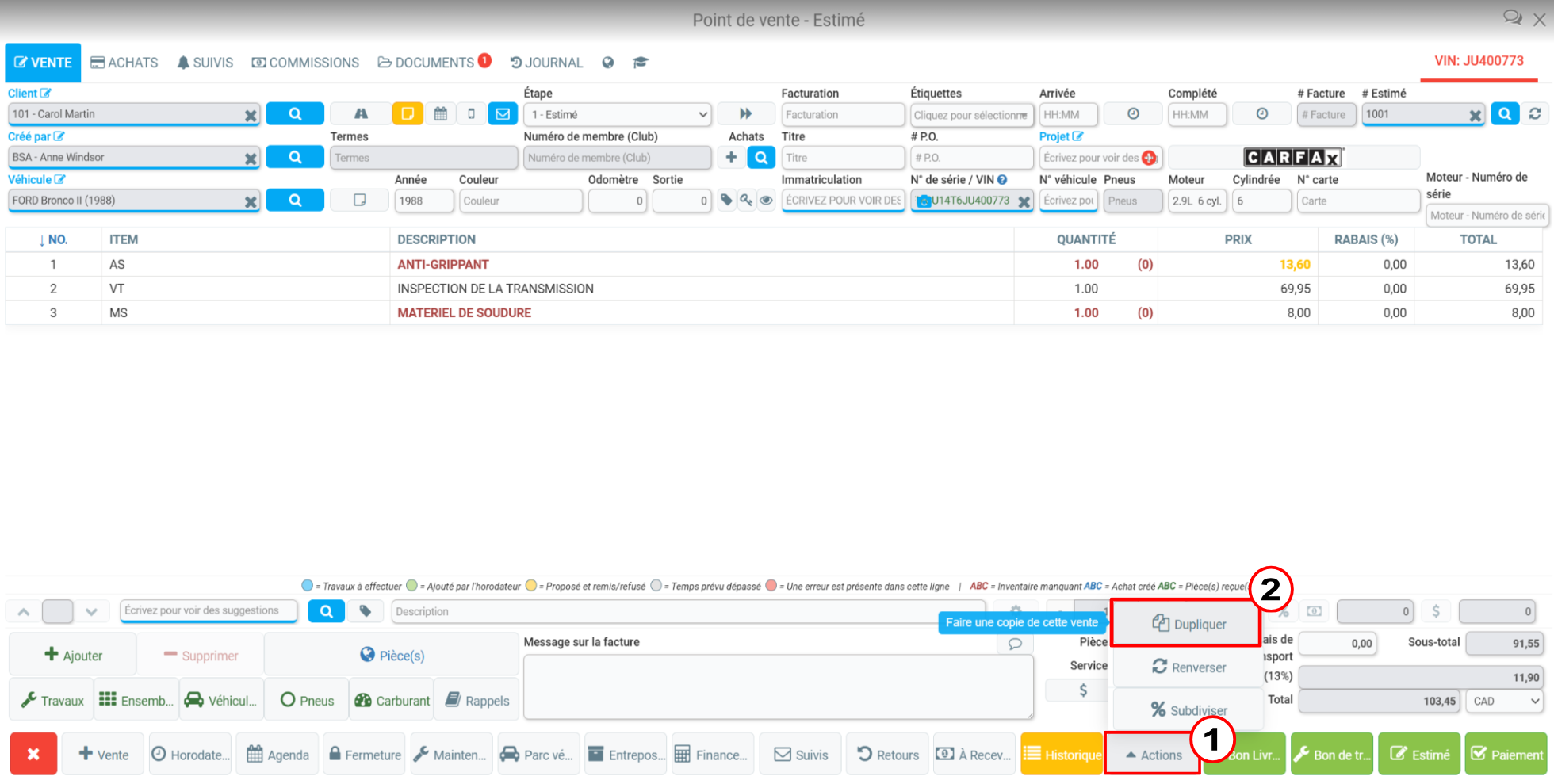The image size is (1554, 784).
Task: Sort the table by NO. column
Action: (53, 239)
